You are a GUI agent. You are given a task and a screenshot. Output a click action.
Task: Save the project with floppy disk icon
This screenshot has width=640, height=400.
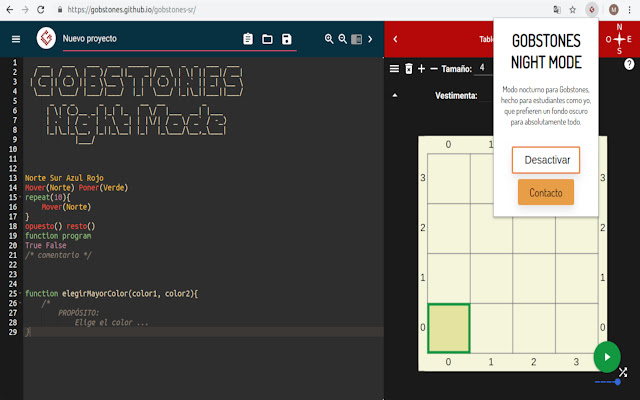[287, 39]
